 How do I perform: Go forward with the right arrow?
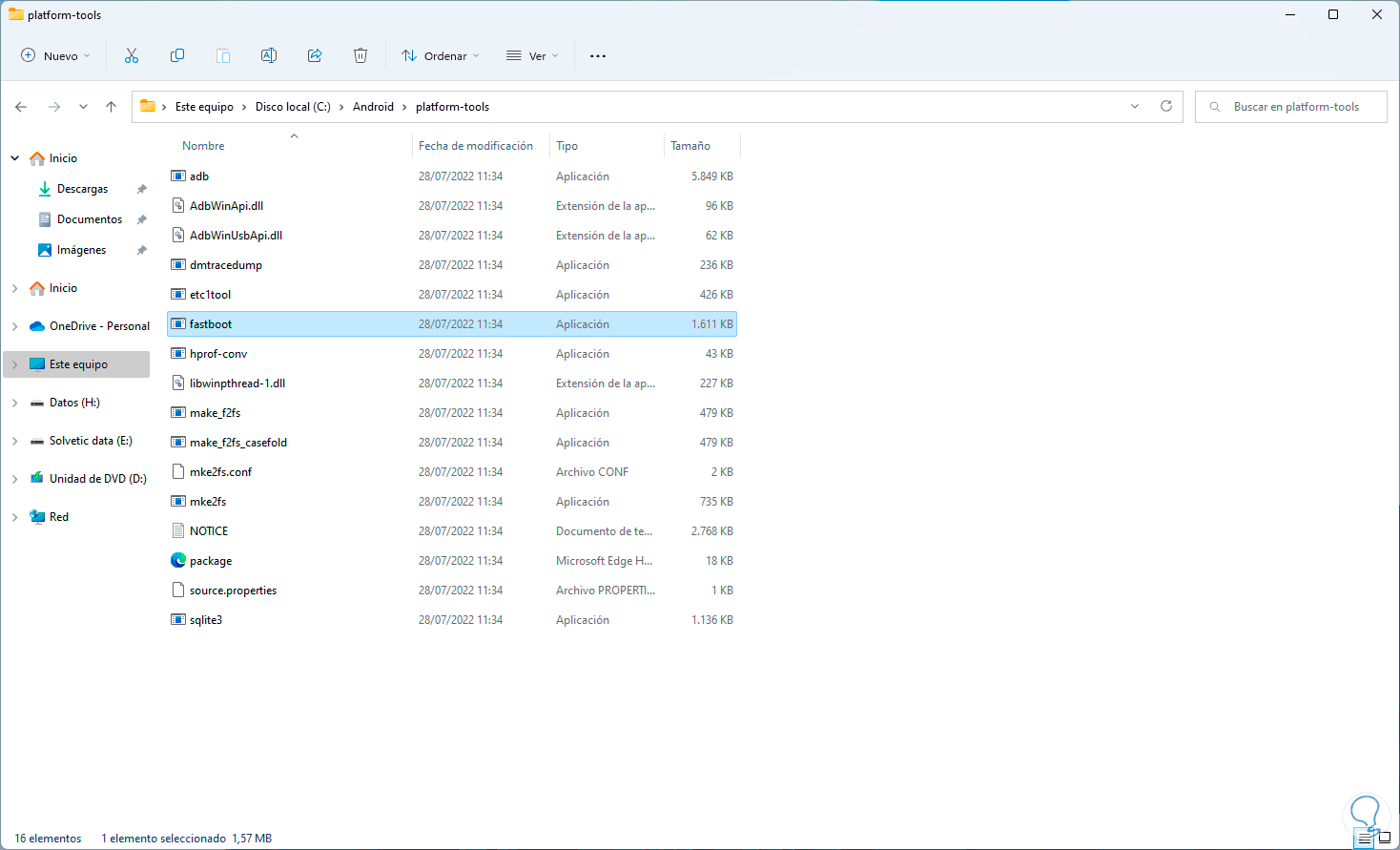54,107
